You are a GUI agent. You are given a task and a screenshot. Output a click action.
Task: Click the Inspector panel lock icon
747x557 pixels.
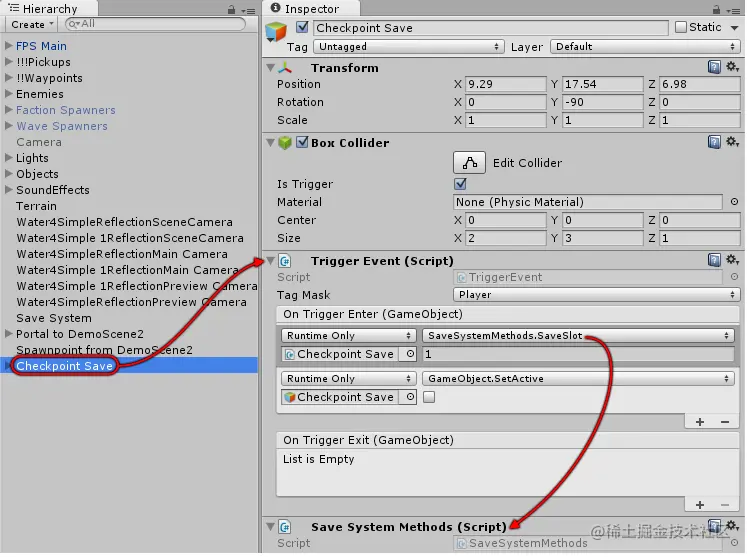pyautogui.click(x=716, y=10)
